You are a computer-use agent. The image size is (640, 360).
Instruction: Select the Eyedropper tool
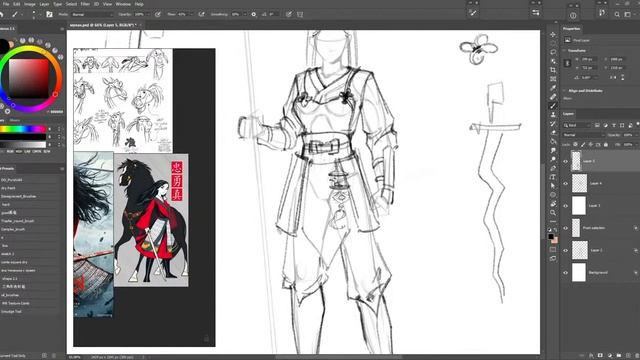[x=553, y=88]
